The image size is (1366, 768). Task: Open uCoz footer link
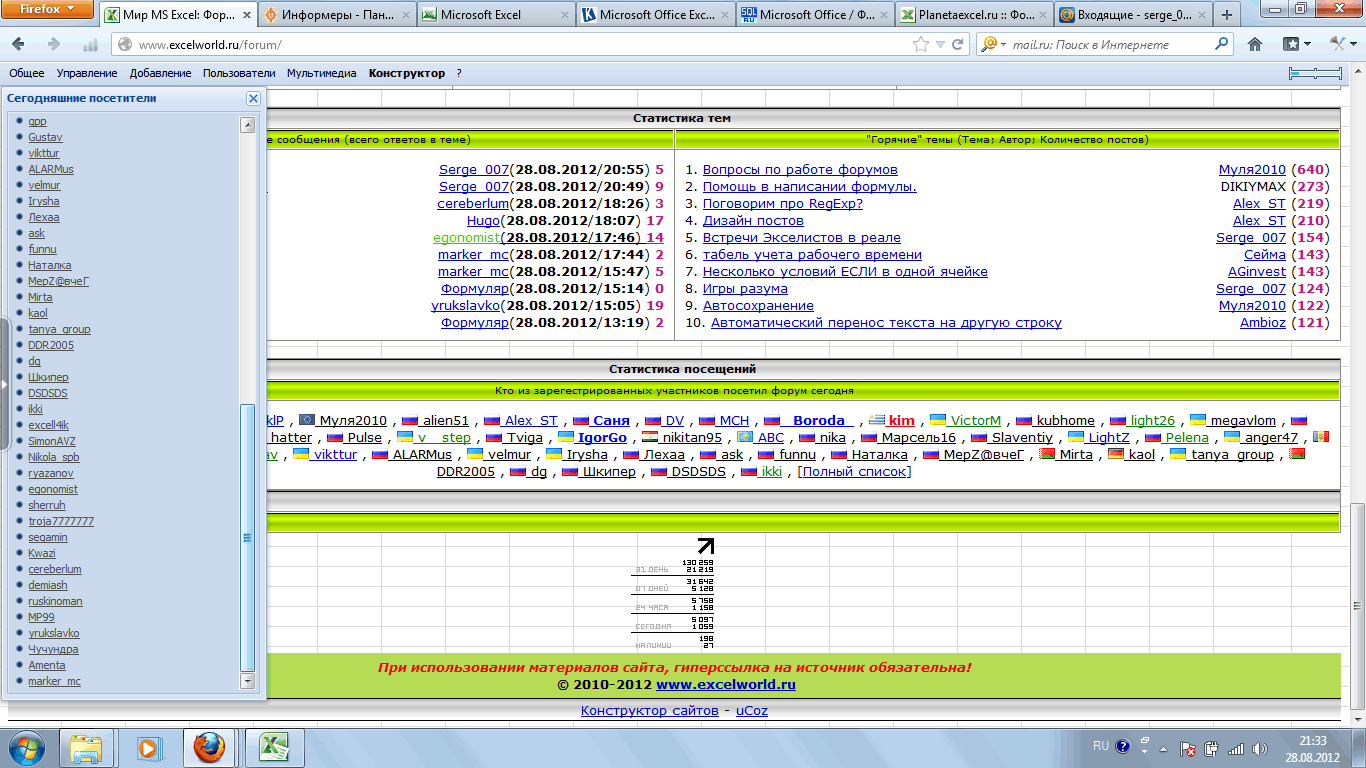click(752, 710)
